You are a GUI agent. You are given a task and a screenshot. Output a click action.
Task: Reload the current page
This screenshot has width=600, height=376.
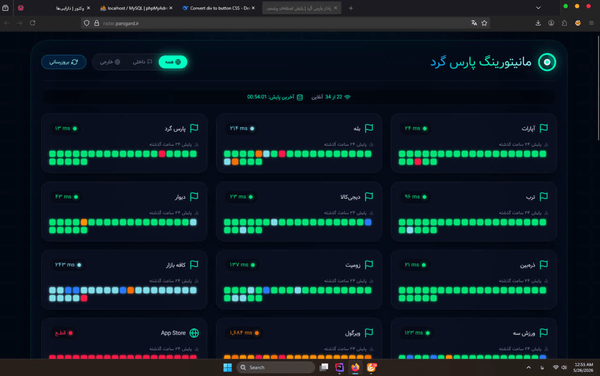pos(33,23)
